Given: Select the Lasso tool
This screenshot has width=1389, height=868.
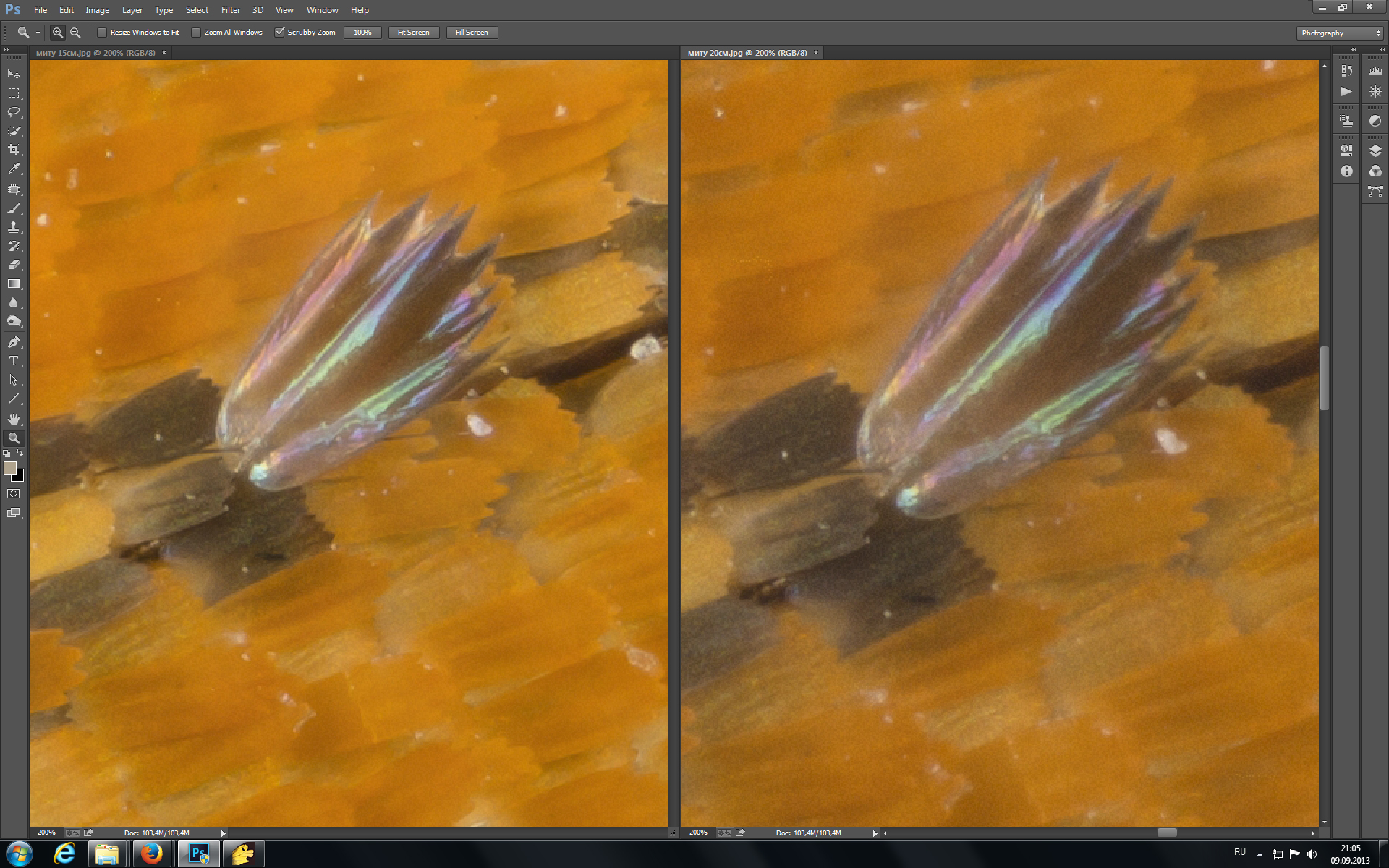Looking at the screenshot, I should [x=14, y=112].
